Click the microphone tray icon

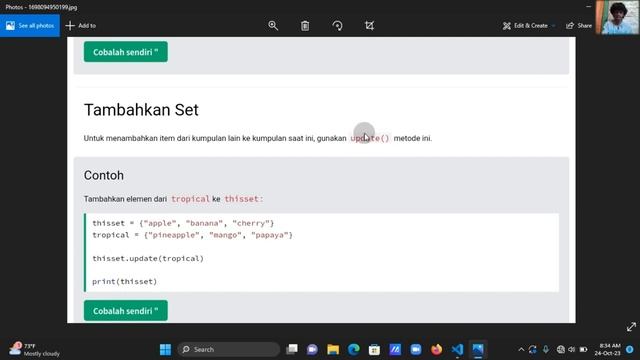pyautogui.click(x=546, y=349)
